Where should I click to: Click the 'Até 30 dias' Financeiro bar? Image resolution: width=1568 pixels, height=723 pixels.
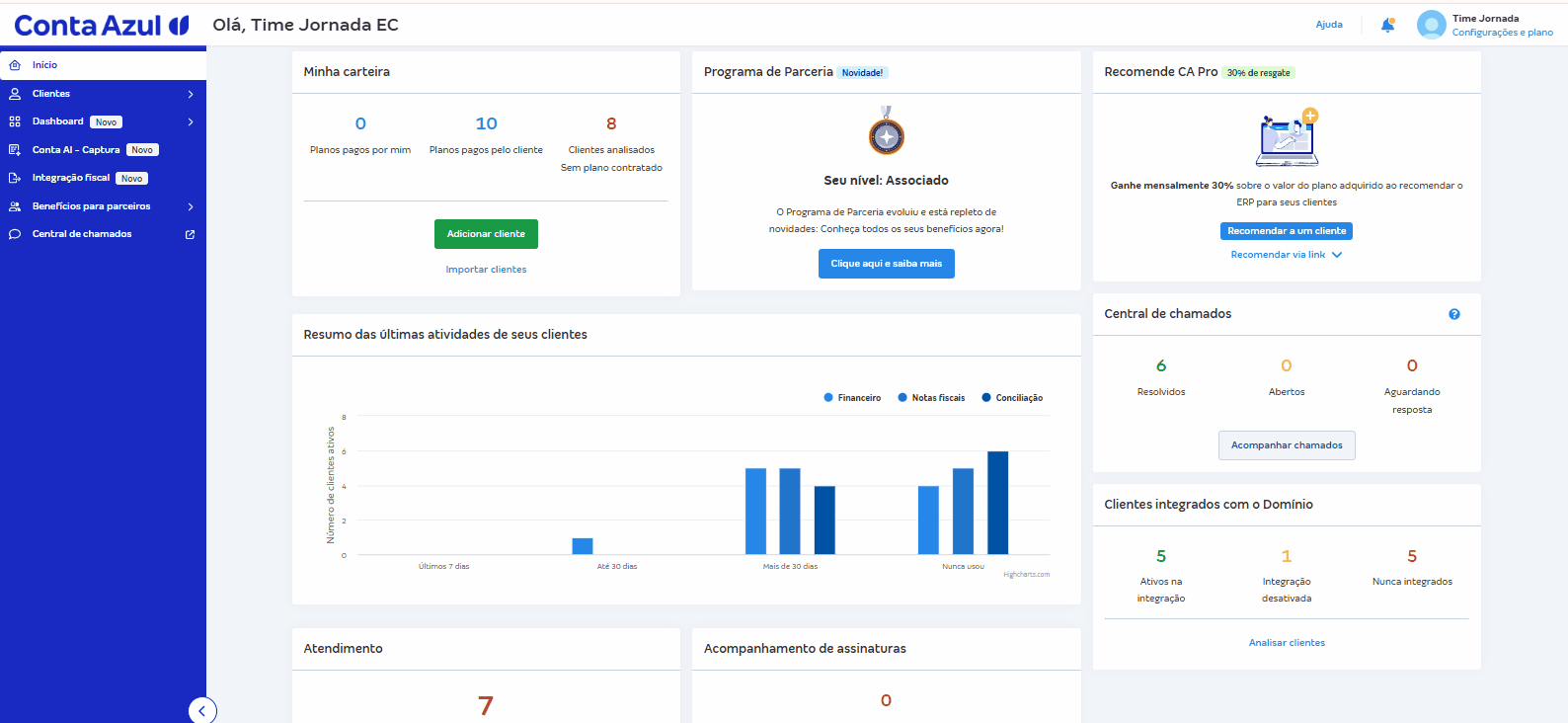click(583, 546)
